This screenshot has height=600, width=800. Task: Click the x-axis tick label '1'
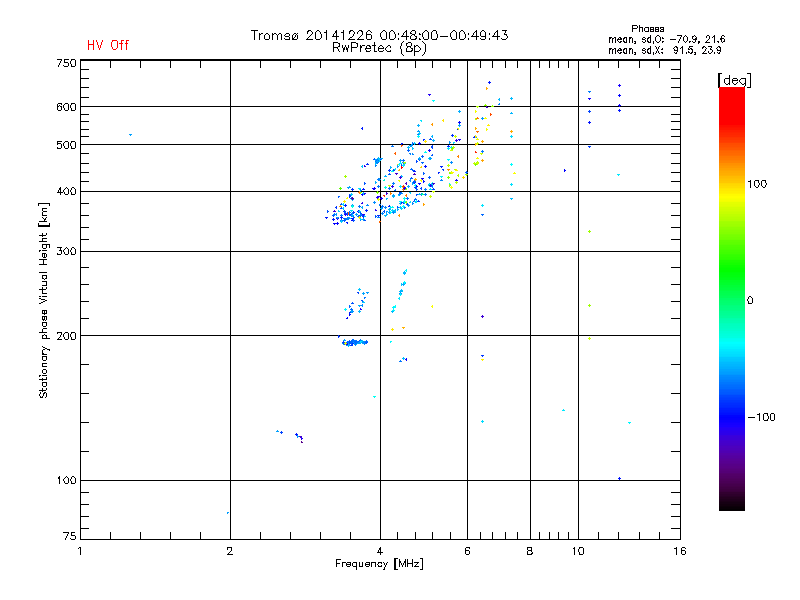click(80, 551)
